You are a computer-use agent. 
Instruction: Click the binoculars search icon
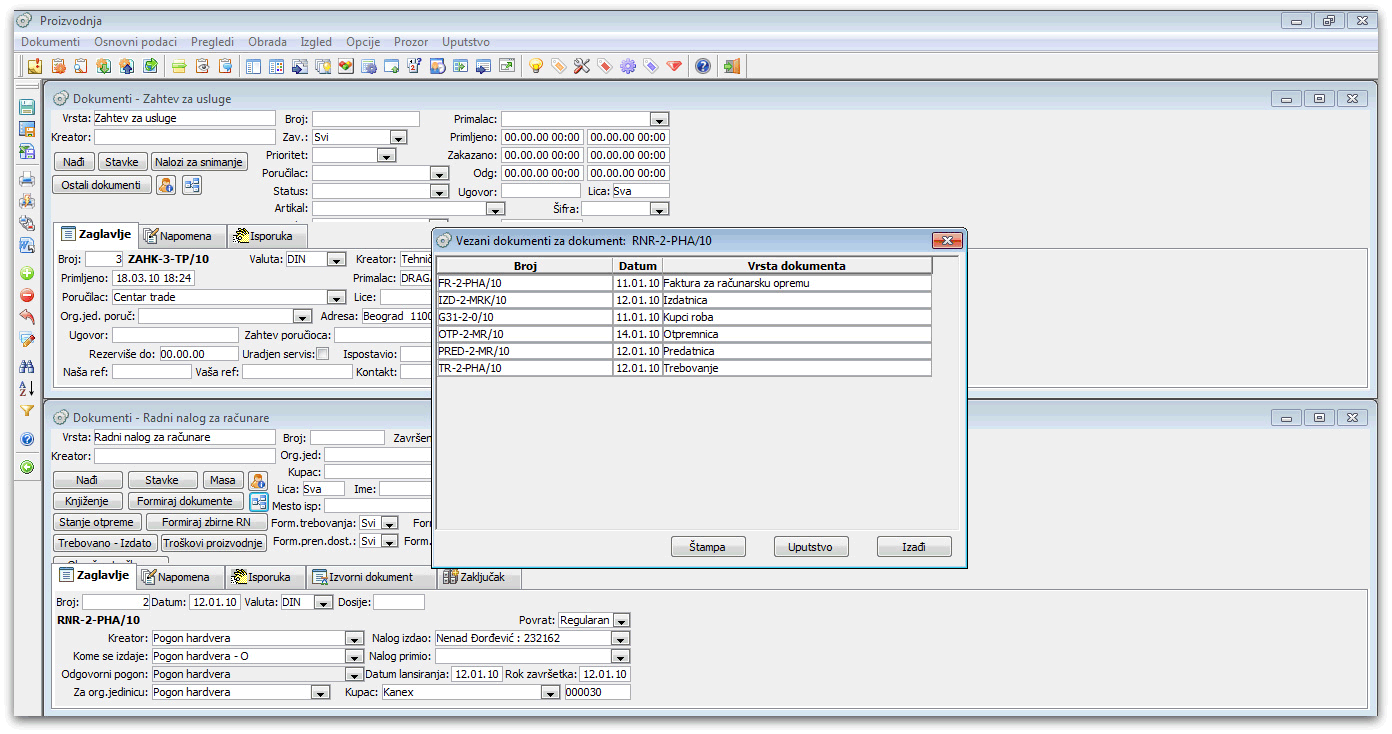tap(27, 366)
